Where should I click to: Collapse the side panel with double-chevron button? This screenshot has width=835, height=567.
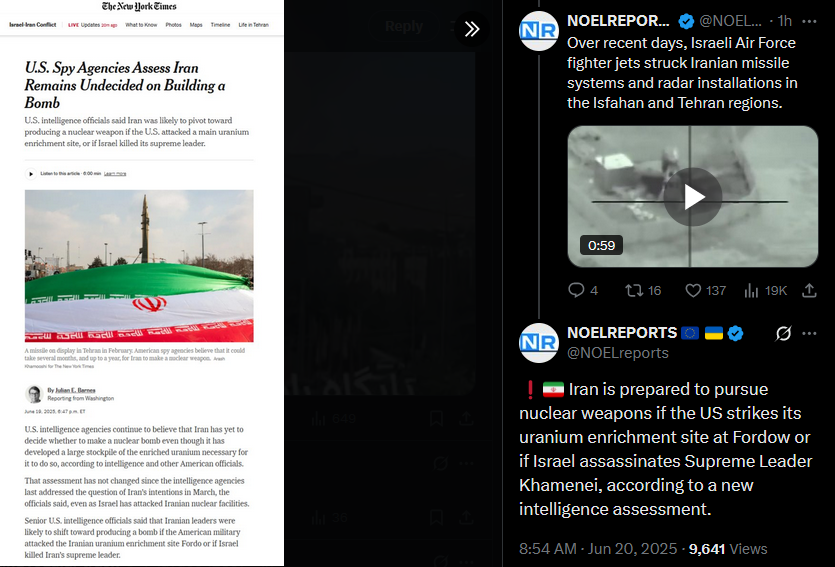coord(472,29)
